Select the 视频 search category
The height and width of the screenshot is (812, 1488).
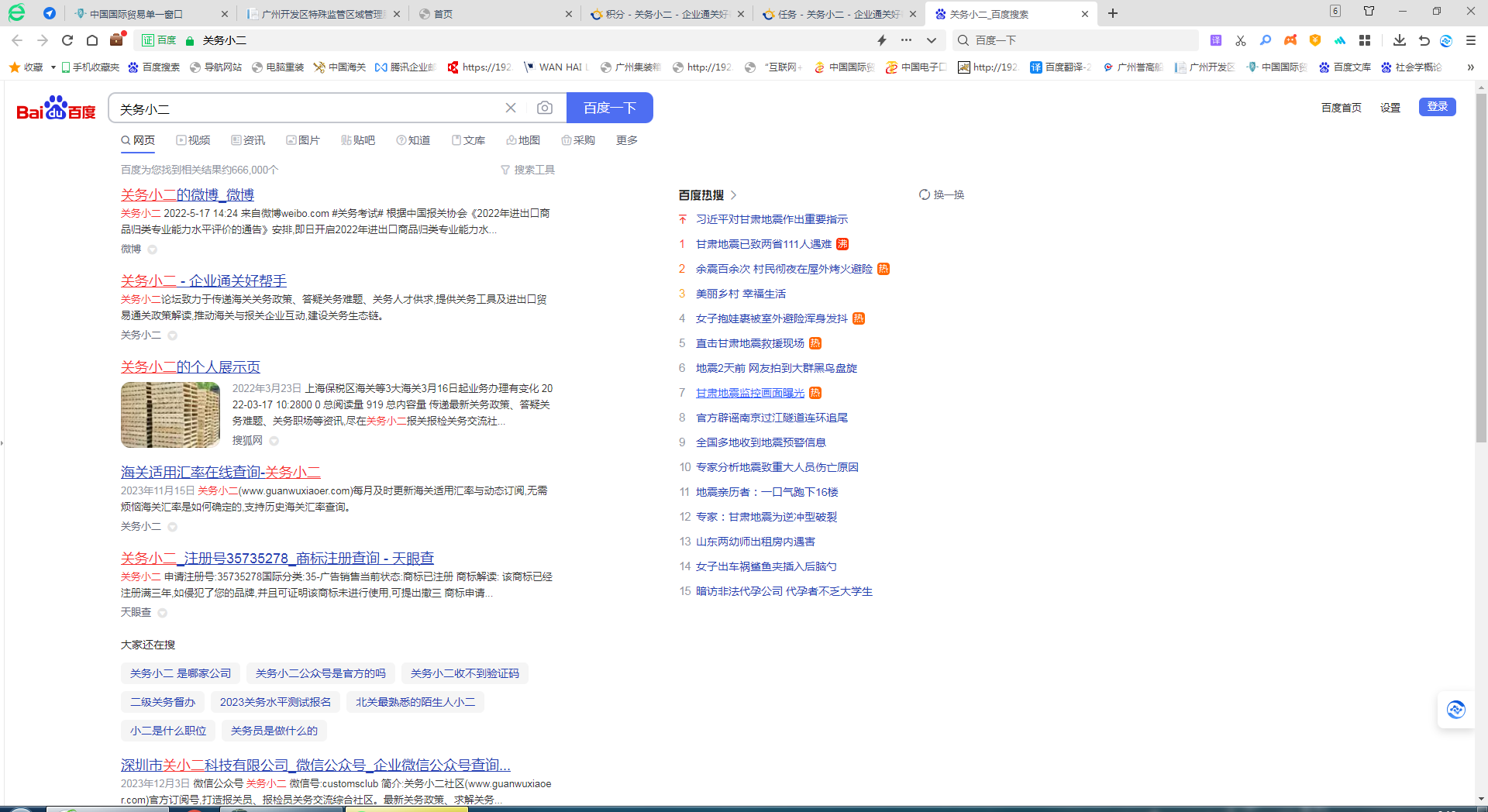(x=193, y=140)
